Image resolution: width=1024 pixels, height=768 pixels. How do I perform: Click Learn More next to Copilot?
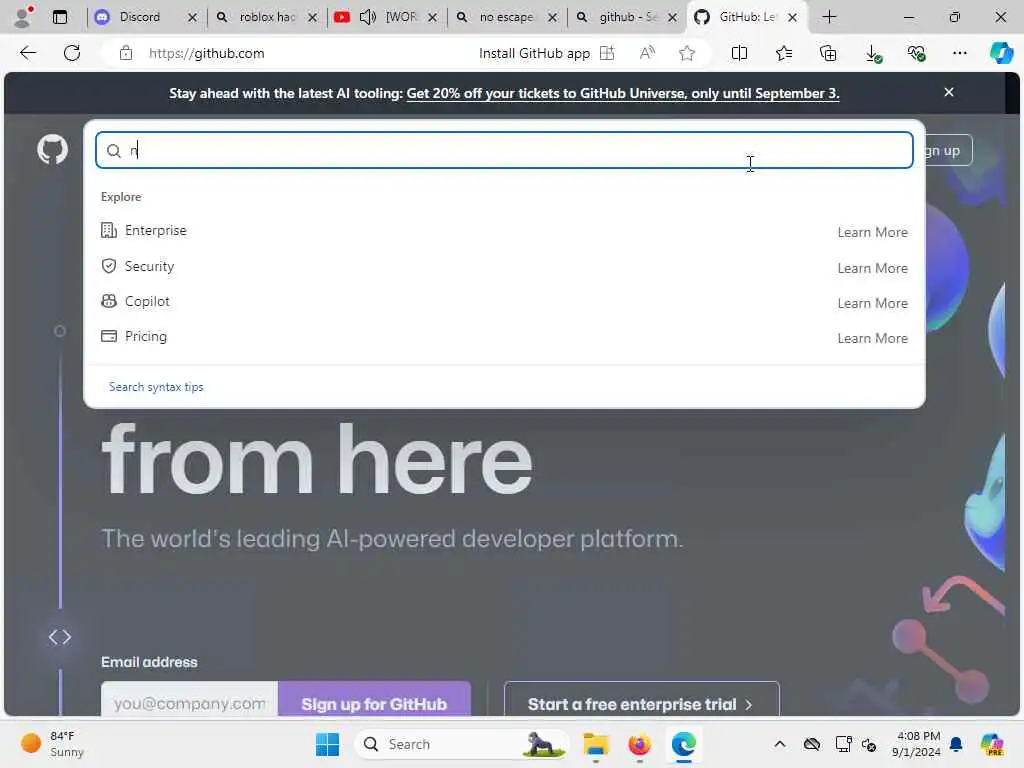pyautogui.click(x=872, y=304)
